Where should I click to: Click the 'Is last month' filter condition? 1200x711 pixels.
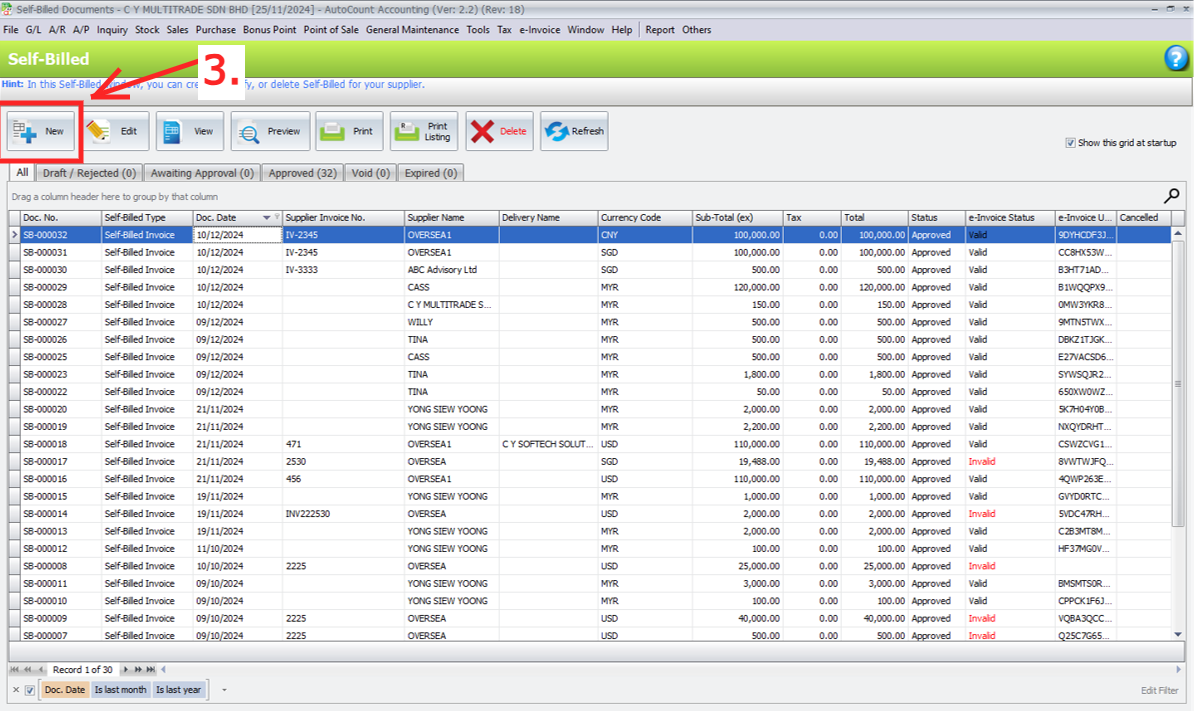pyautogui.click(x=120, y=690)
